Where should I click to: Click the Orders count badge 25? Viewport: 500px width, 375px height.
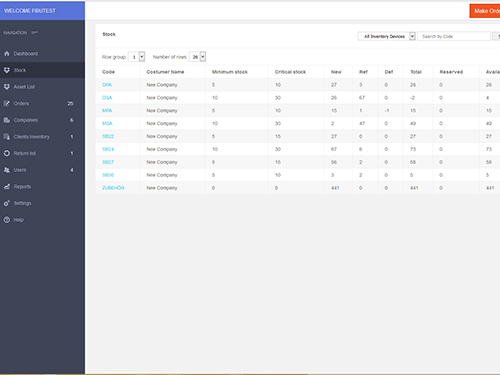pos(70,103)
